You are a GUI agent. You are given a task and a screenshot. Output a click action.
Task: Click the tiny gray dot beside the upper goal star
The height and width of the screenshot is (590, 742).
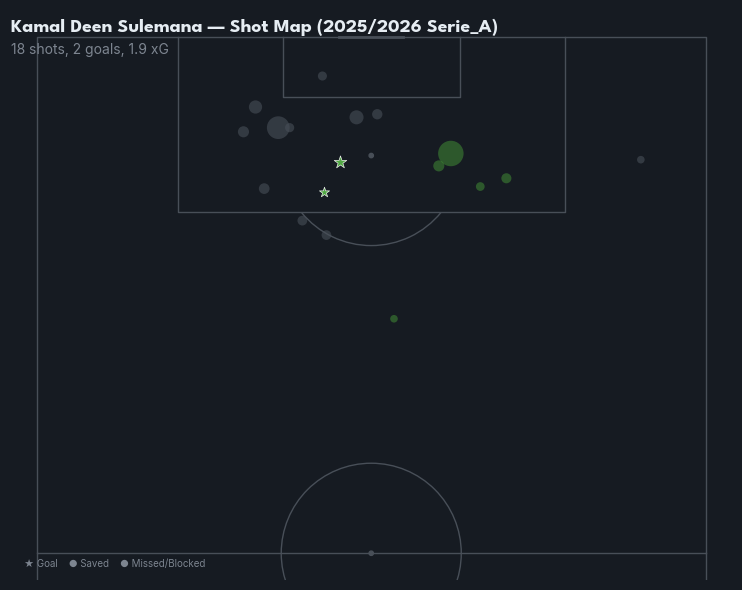click(371, 156)
